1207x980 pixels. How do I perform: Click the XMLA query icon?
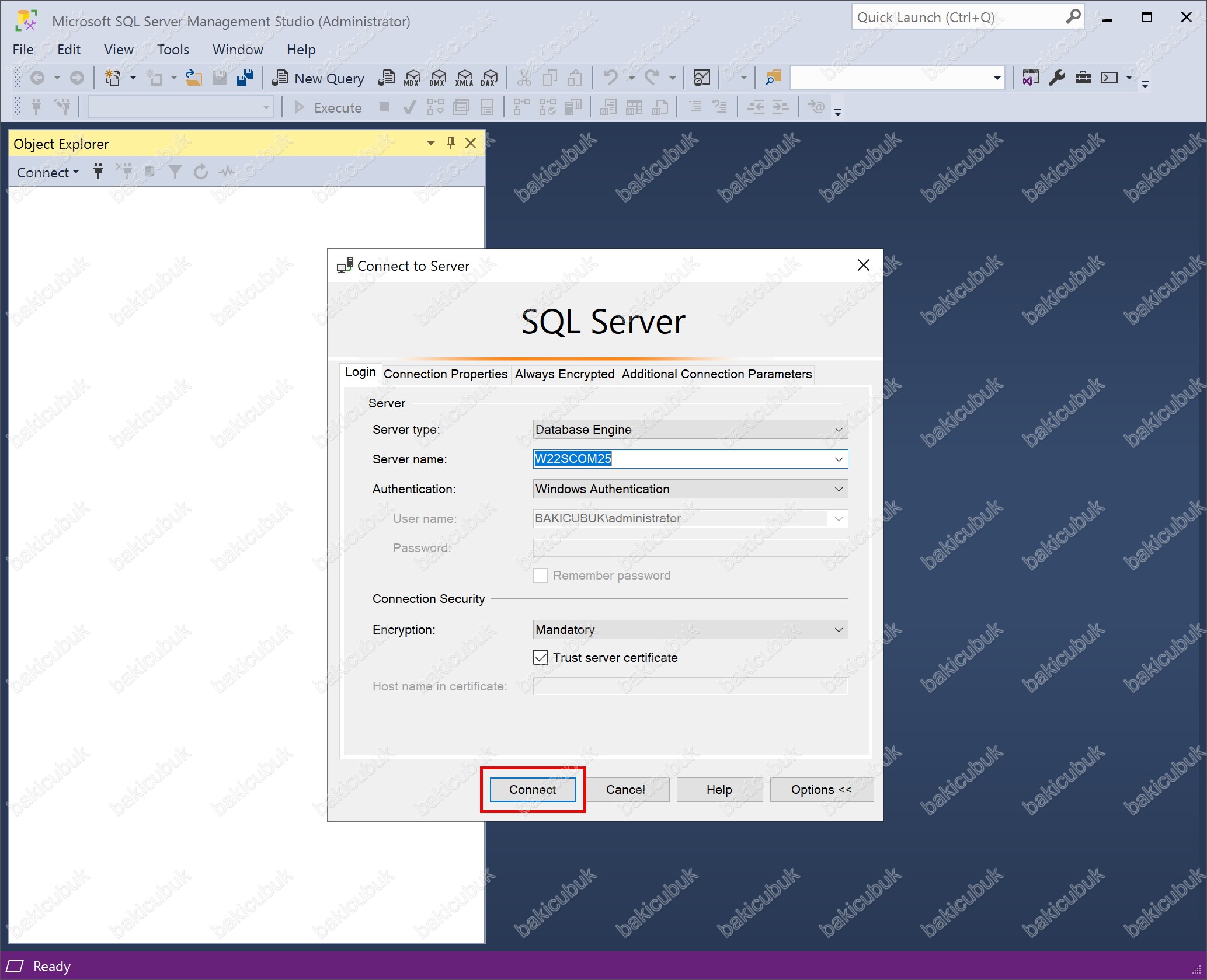[x=464, y=78]
